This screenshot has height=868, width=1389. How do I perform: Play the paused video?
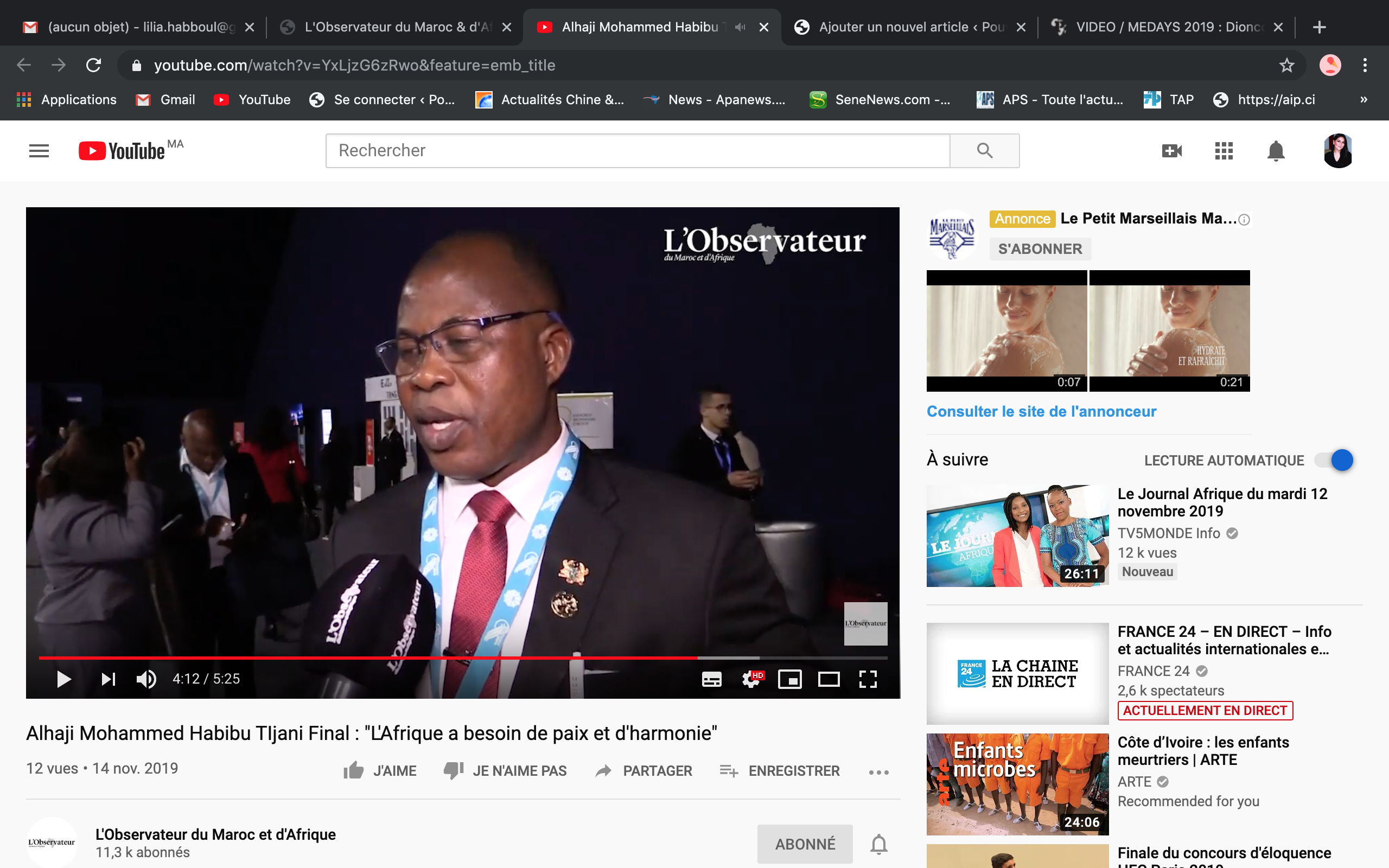[x=63, y=679]
